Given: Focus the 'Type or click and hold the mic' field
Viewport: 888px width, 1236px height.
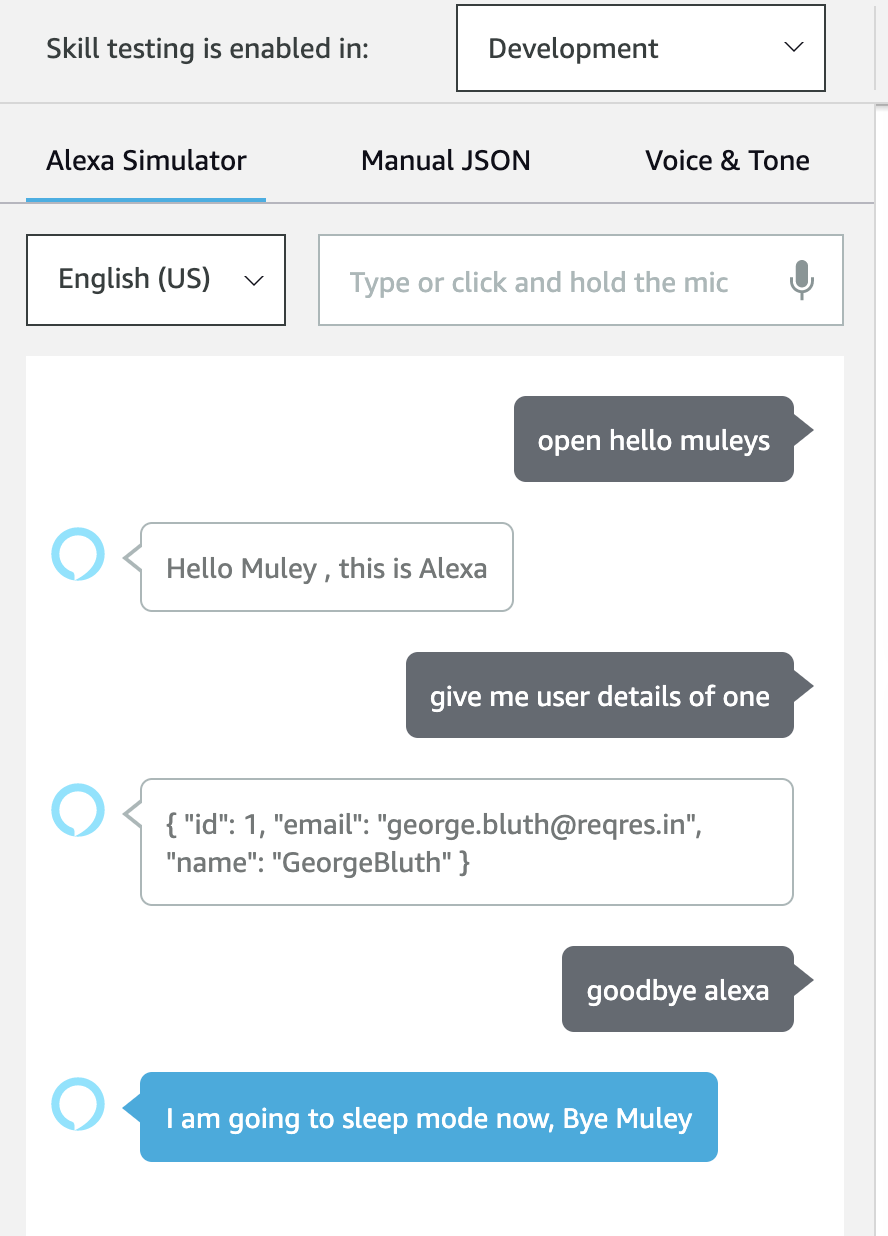Looking at the screenshot, I should [x=581, y=280].
